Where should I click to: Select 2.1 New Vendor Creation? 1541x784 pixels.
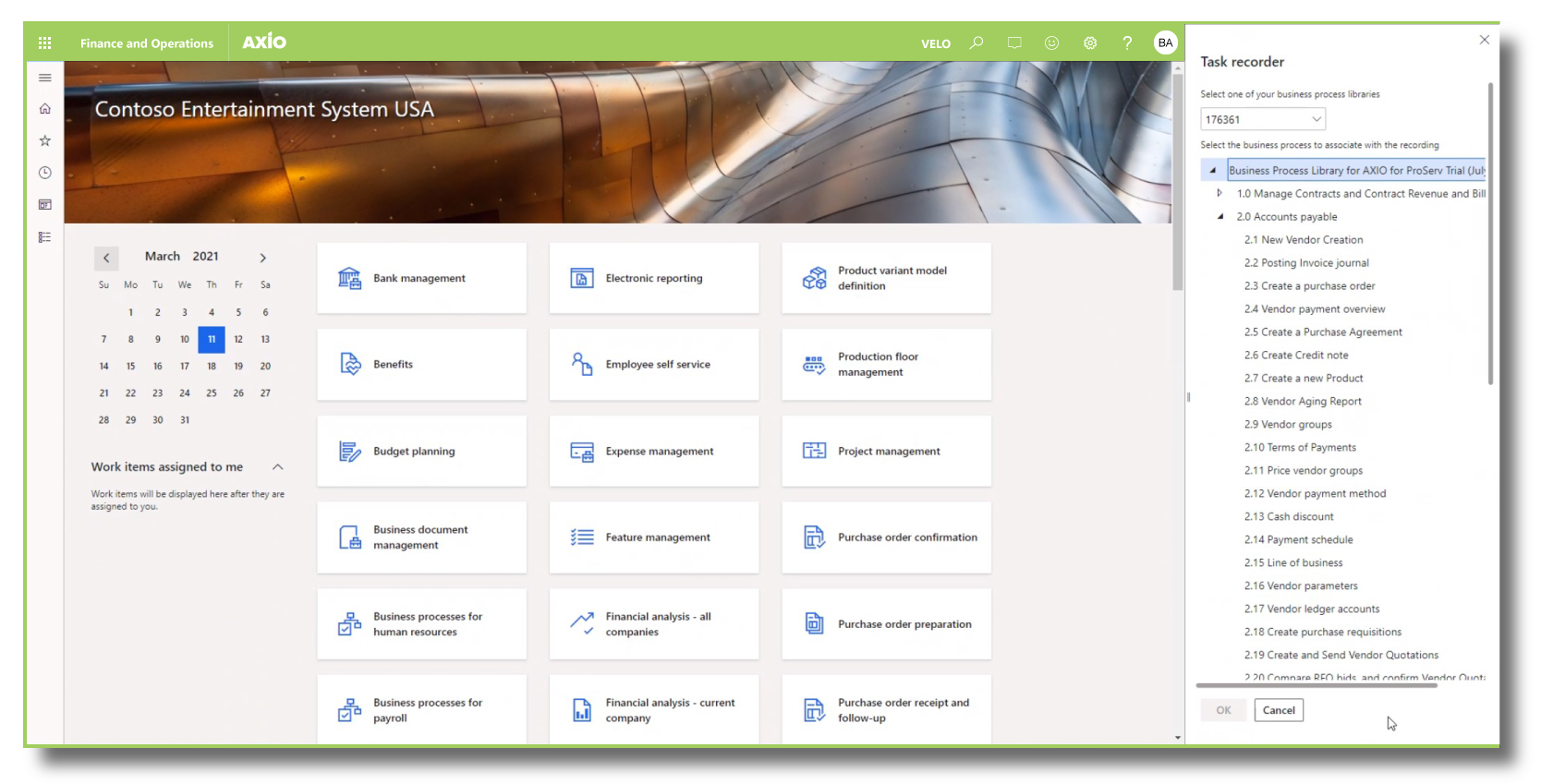pos(1303,239)
